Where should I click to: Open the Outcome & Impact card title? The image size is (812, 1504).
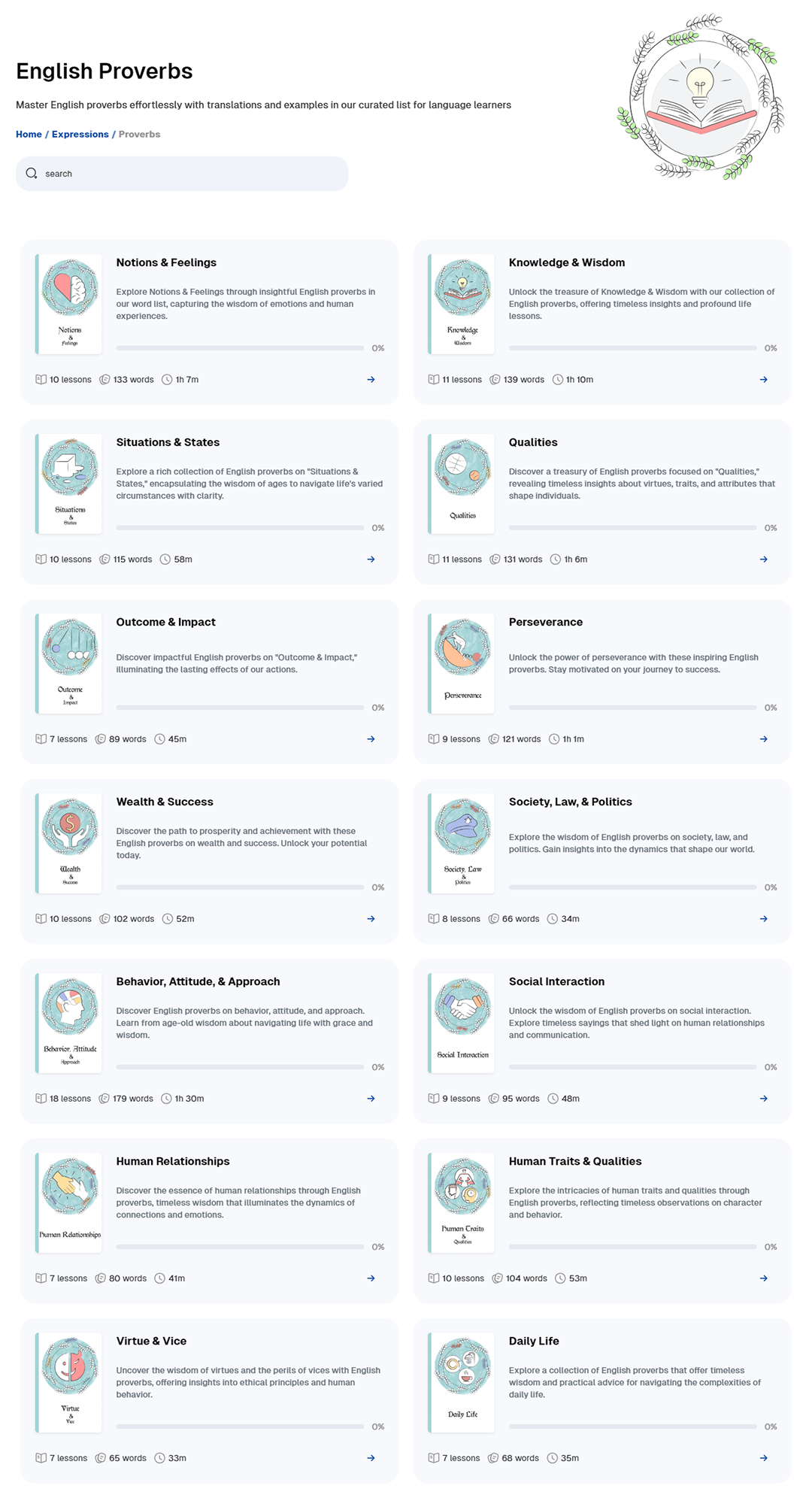165,622
